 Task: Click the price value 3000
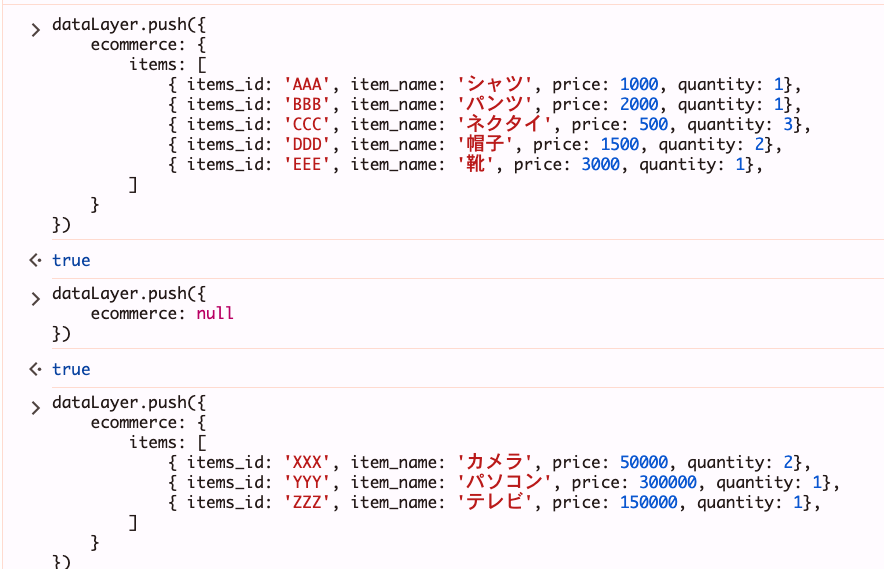(600, 165)
